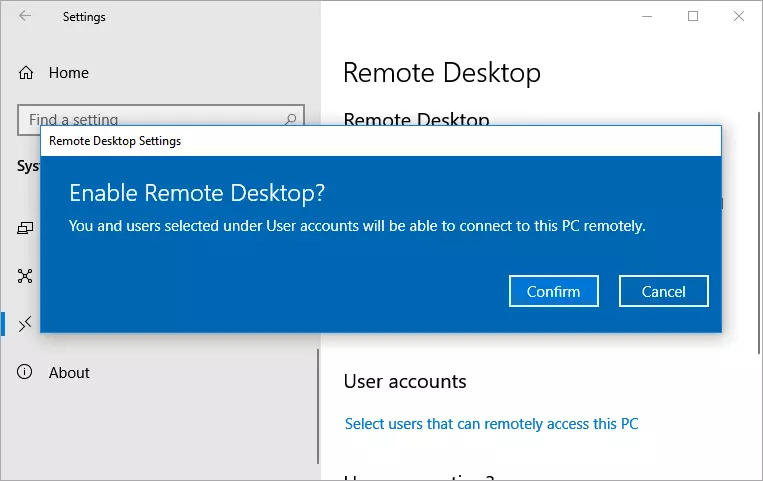Go to the Home label in sidebar
Image resolution: width=763 pixels, height=481 pixels.
coord(69,73)
